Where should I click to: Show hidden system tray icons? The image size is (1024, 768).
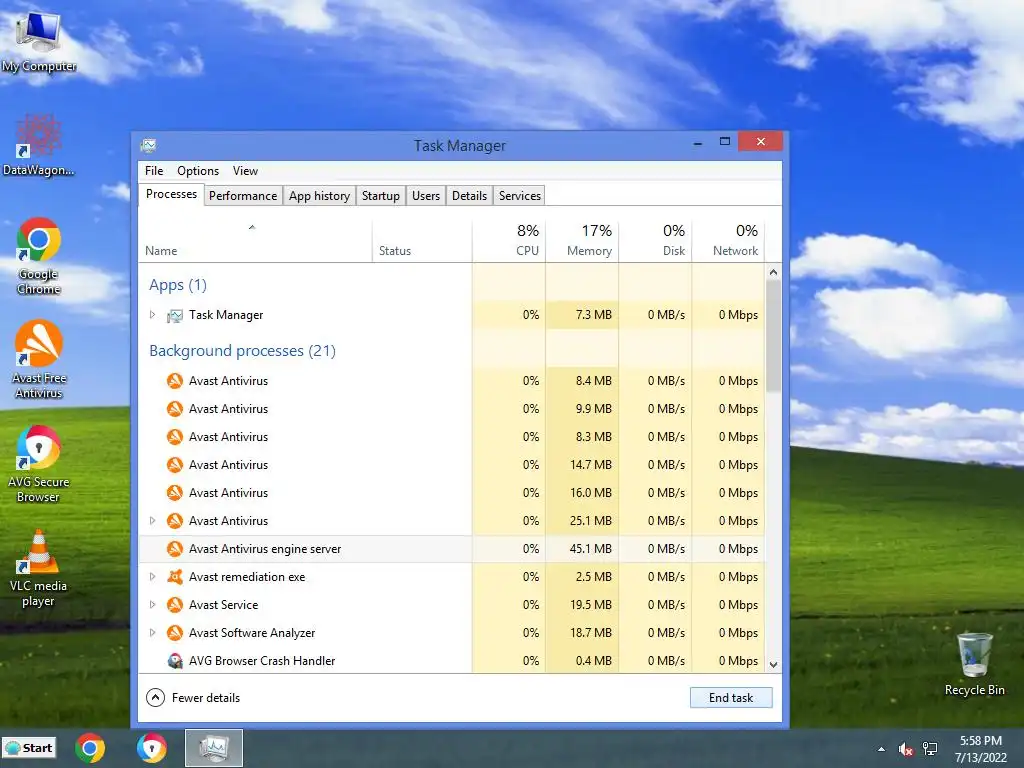pyautogui.click(x=882, y=749)
